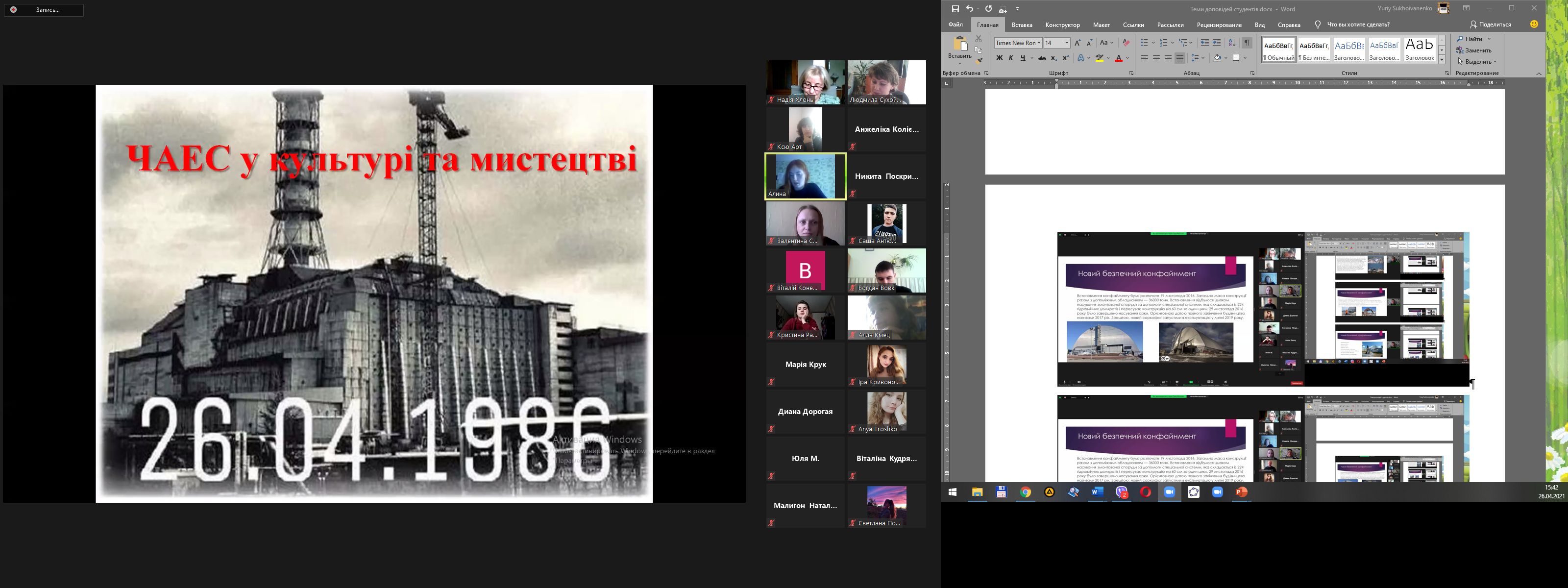Click the sort icon in the paragraph group
The height and width of the screenshot is (588, 1568).
click(1233, 43)
